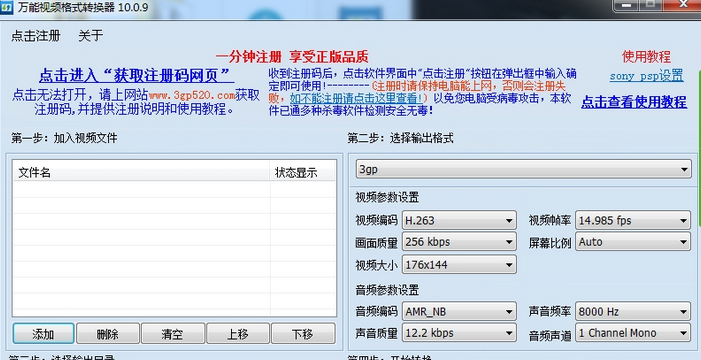
Task: Click the 音频参数设置 label
Action: 387,290
